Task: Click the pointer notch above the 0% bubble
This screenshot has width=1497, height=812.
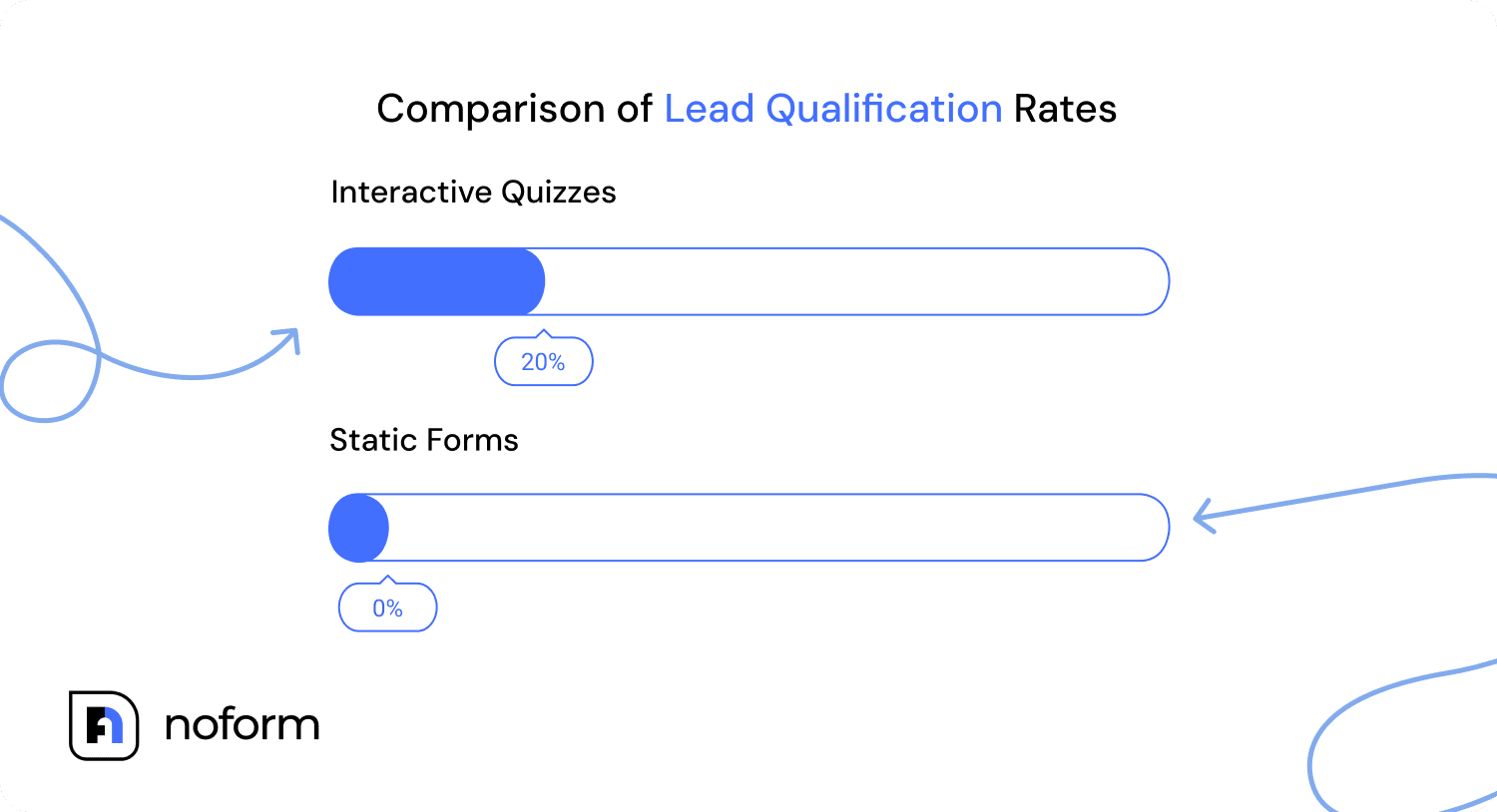Action: tap(388, 581)
